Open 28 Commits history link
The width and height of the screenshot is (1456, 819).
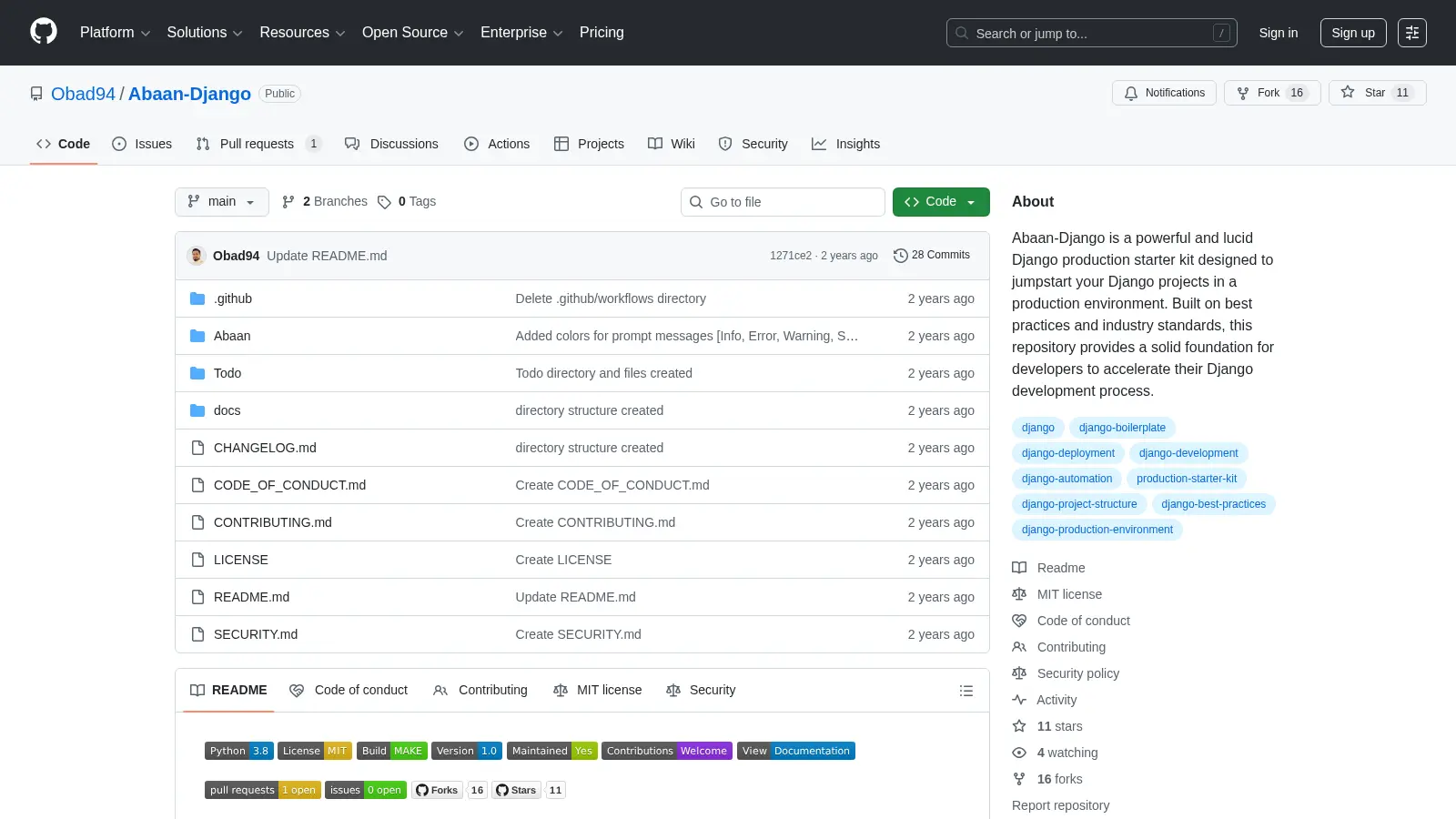pos(932,256)
